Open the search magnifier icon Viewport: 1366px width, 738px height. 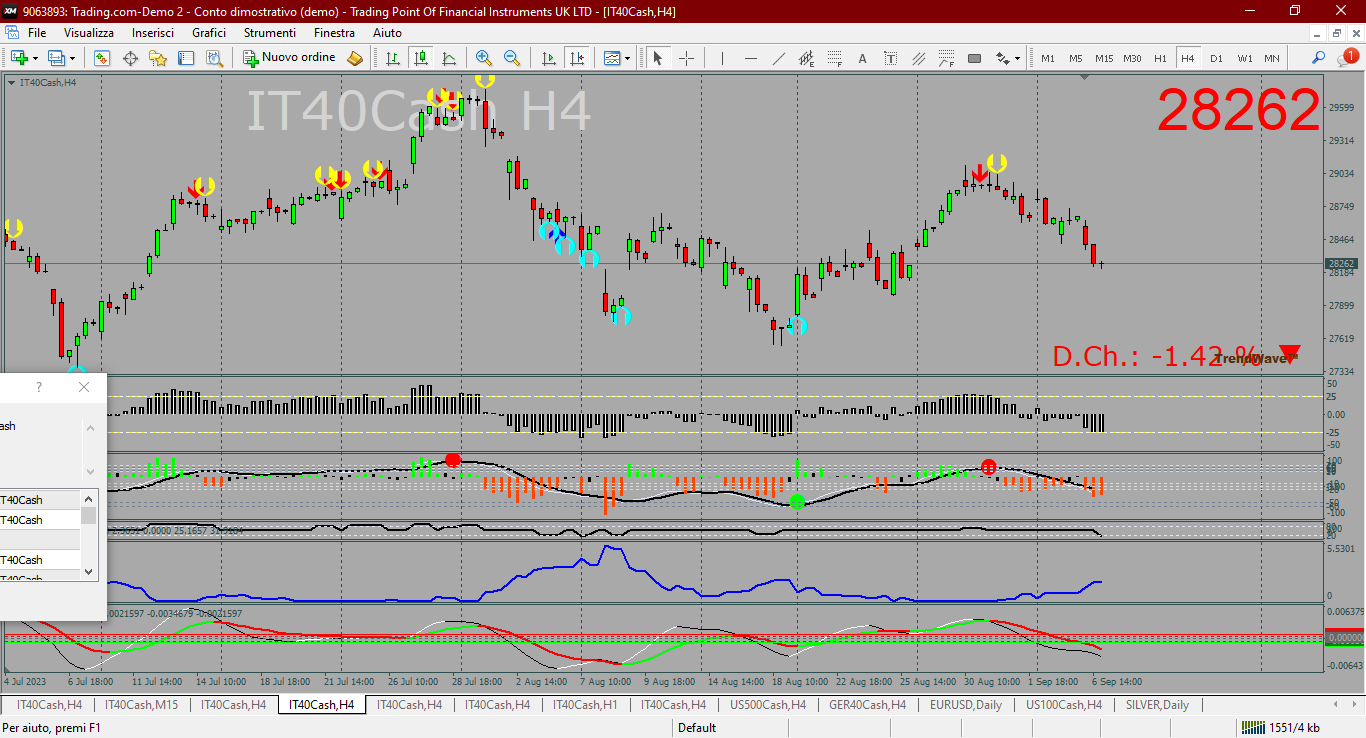(x=1318, y=58)
